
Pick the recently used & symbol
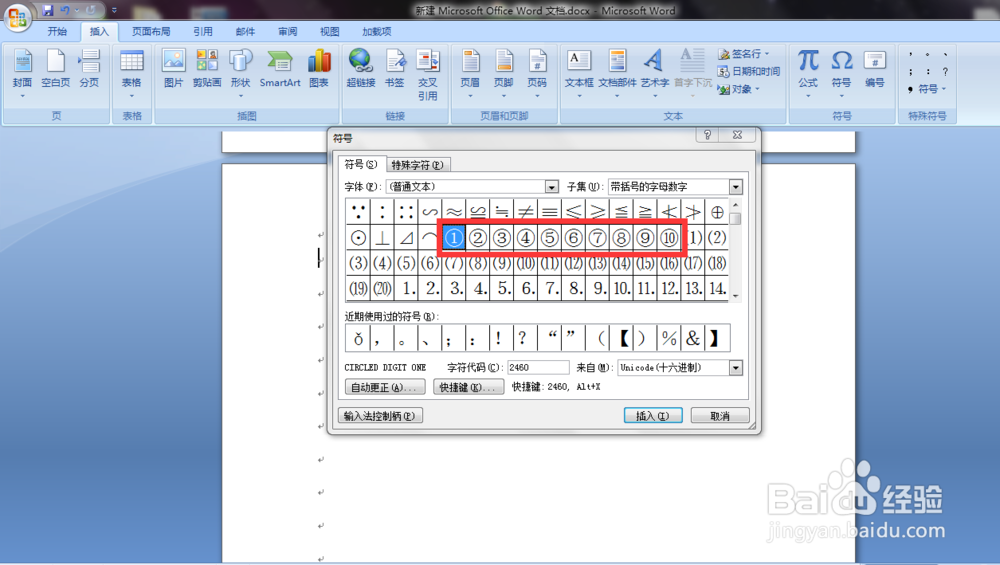(x=693, y=338)
